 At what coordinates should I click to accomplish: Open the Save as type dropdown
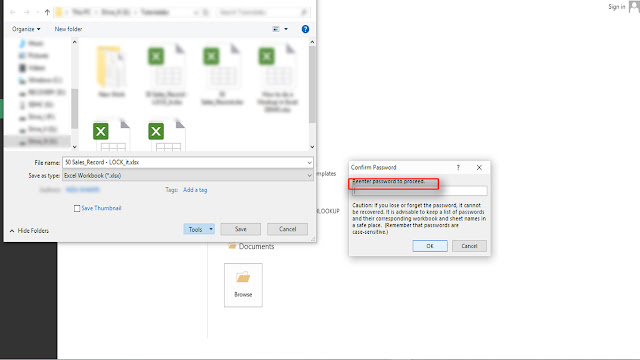pos(188,176)
